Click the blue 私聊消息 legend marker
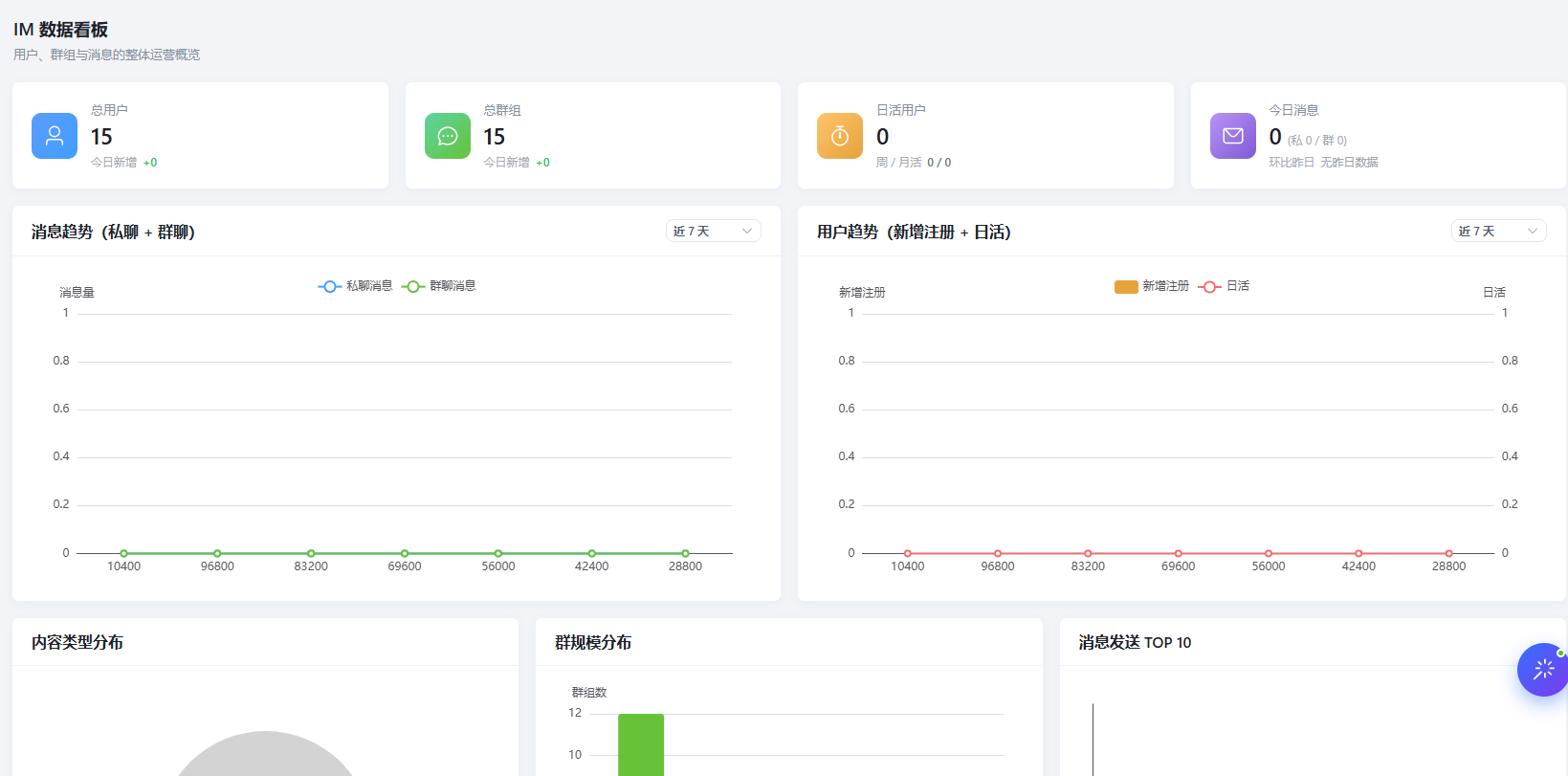Image resolution: width=1568 pixels, height=776 pixels. tap(330, 287)
